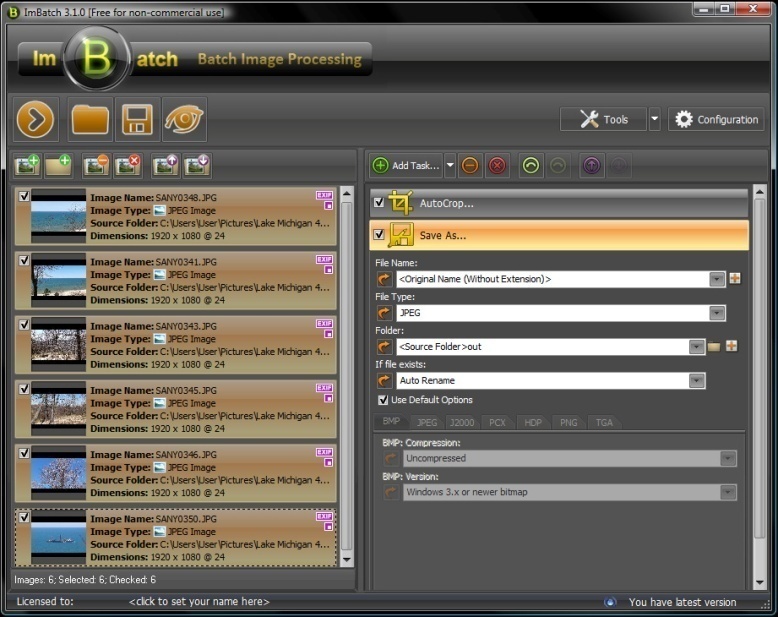This screenshot has height=617, width=778.
Task: Disable the Use Default Options checkbox
Action: [x=383, y=400]
